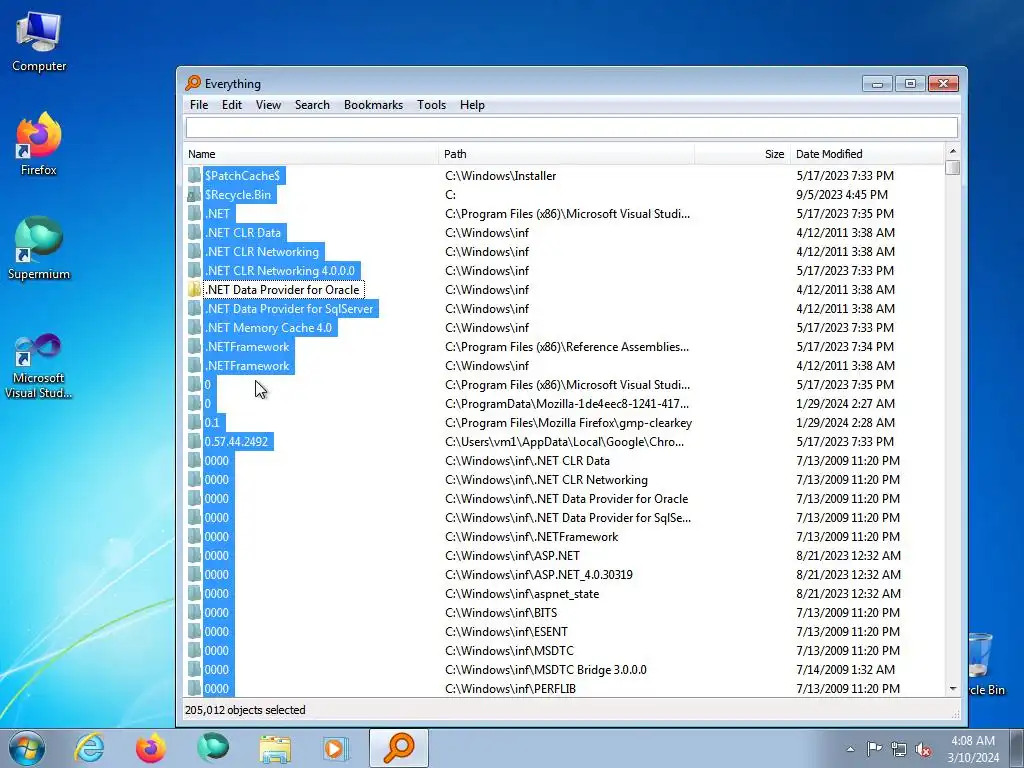Select .NETFramework in Reference Assemblies path
Image resolution: width=1024 pixels, height=768 pixels.
click(x=248, y=347)
